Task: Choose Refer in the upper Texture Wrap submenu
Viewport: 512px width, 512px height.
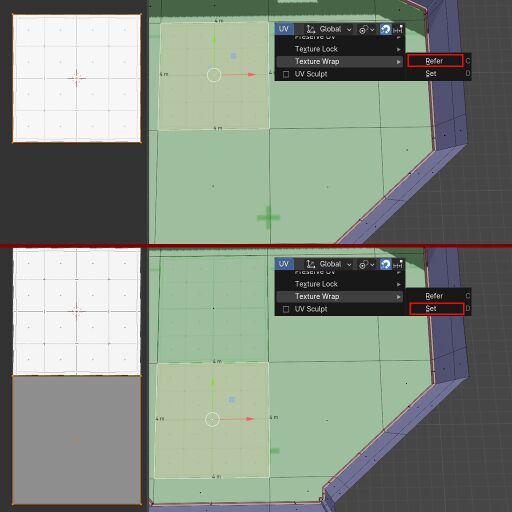Action: coord(435,61)
